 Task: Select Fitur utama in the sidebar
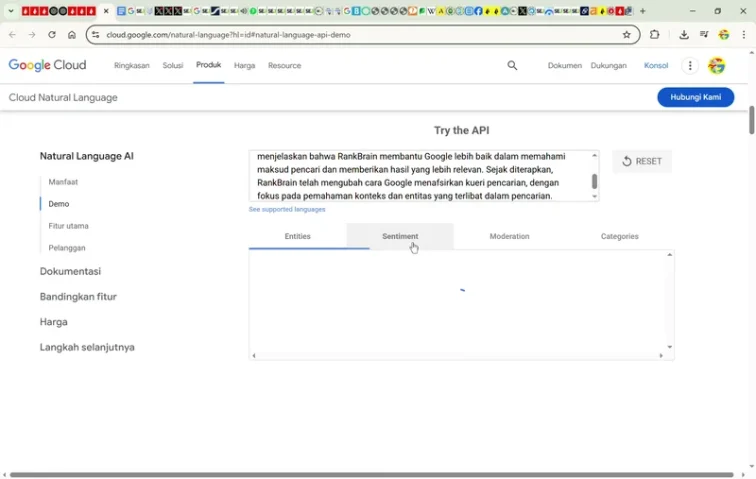68,226
